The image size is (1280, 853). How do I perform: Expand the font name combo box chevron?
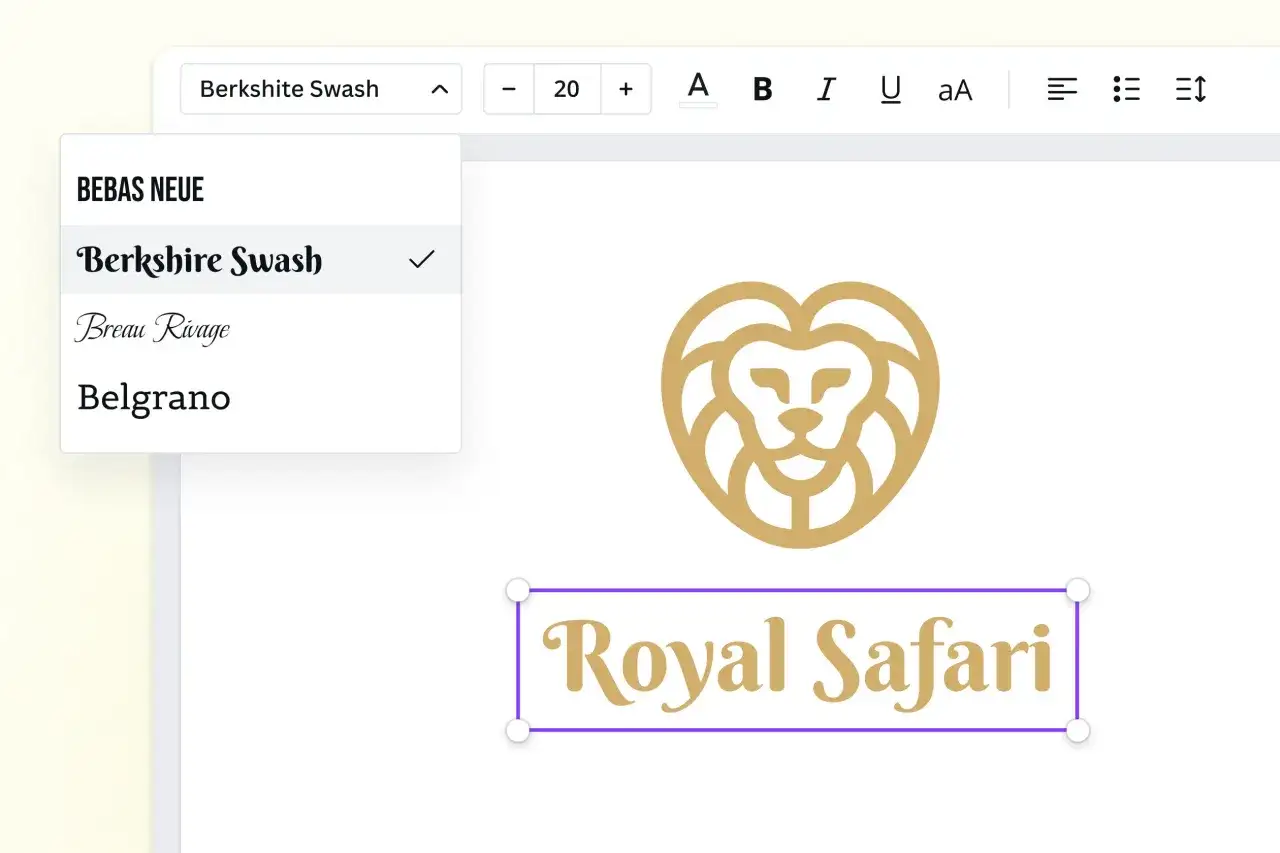coord(439,88)
